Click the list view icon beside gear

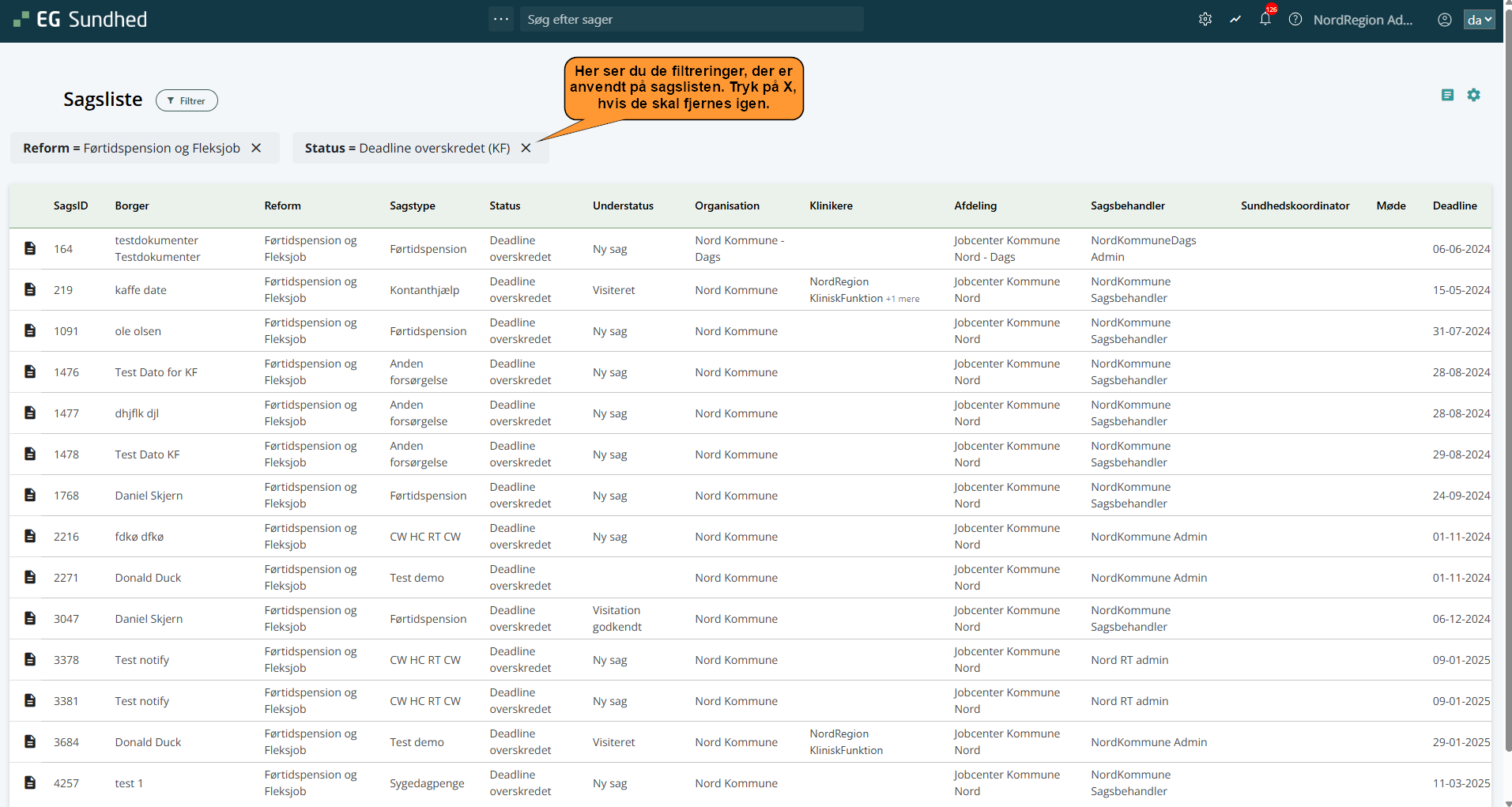coord(1447,95)
